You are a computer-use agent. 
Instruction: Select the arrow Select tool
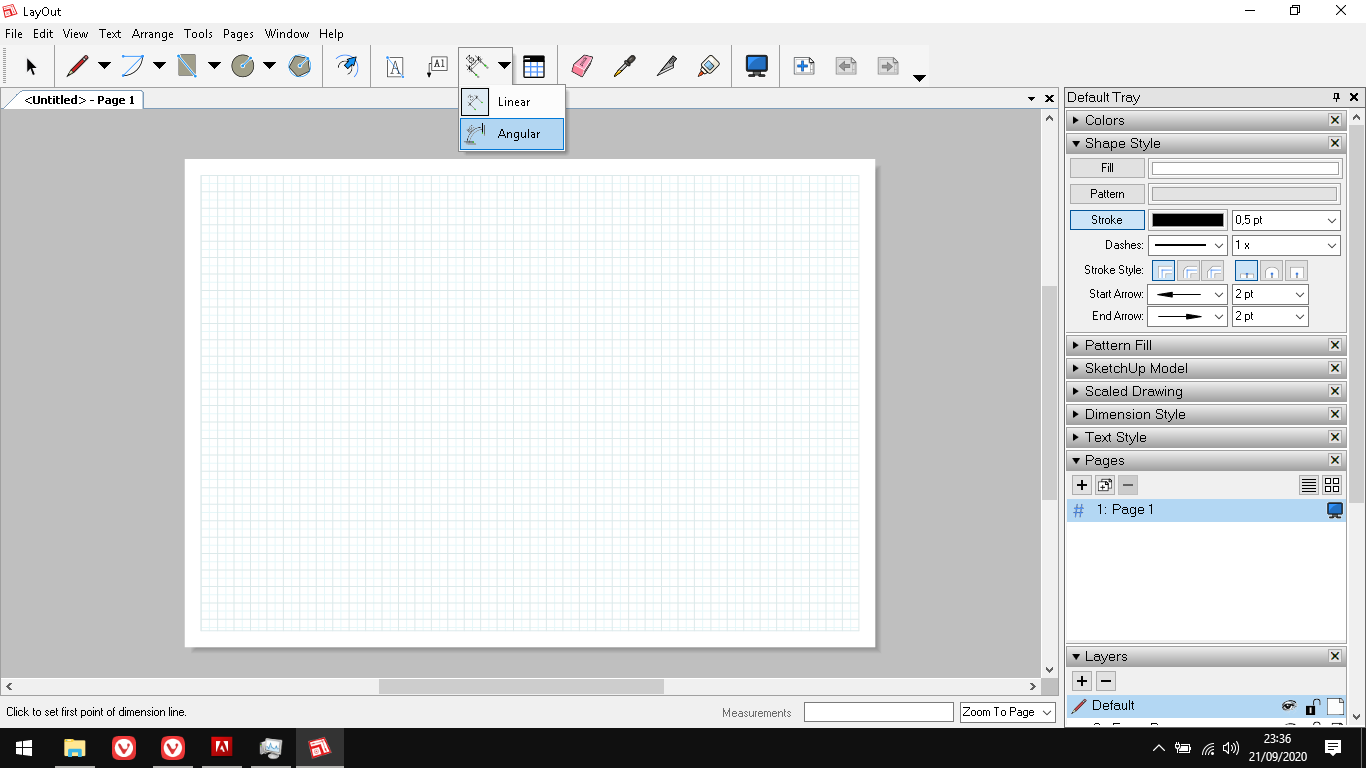point(31,67)
